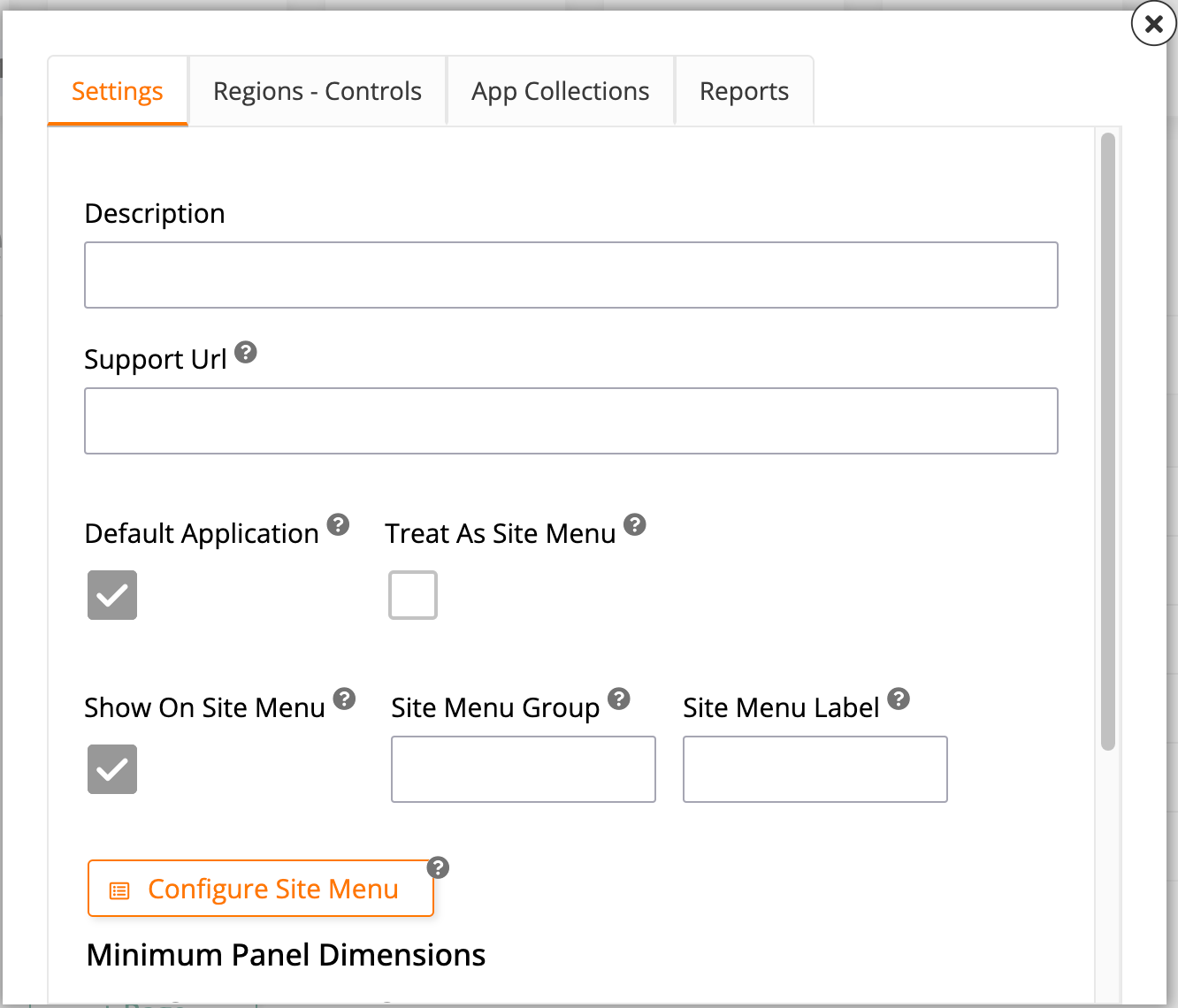Disable Show On Site Menu
This screenshot has height=1008, width=1178.
pos(111,769)
